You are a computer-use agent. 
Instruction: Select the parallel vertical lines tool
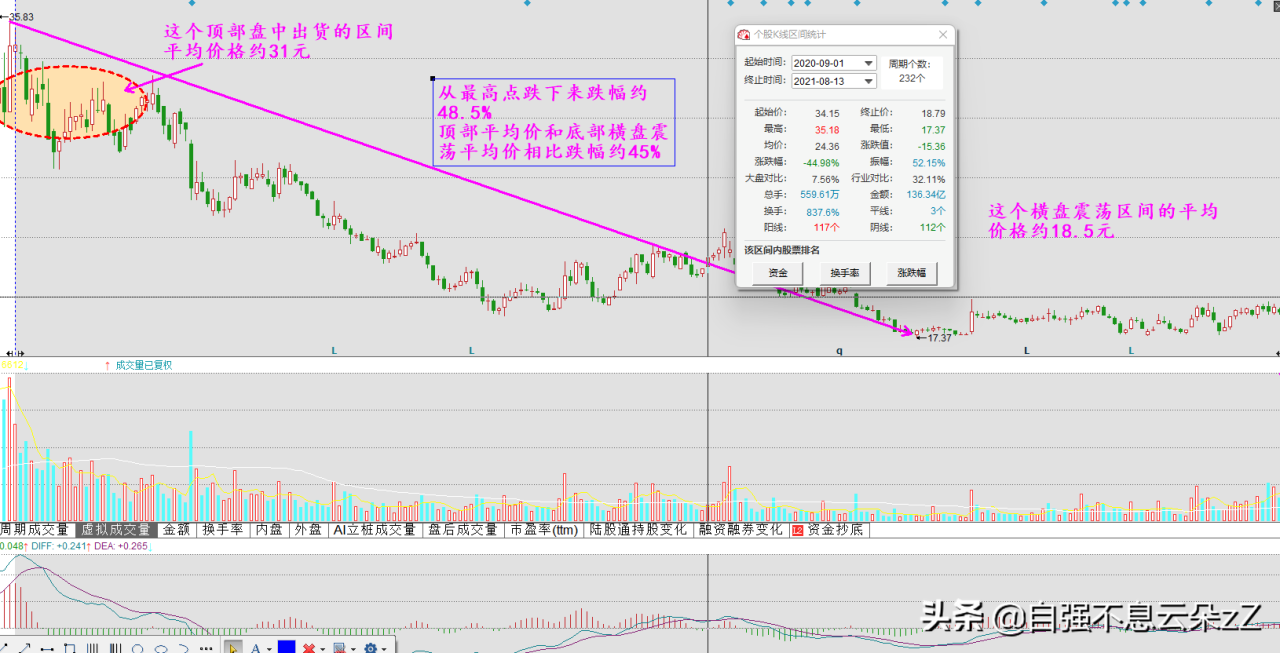coord(92,648)
